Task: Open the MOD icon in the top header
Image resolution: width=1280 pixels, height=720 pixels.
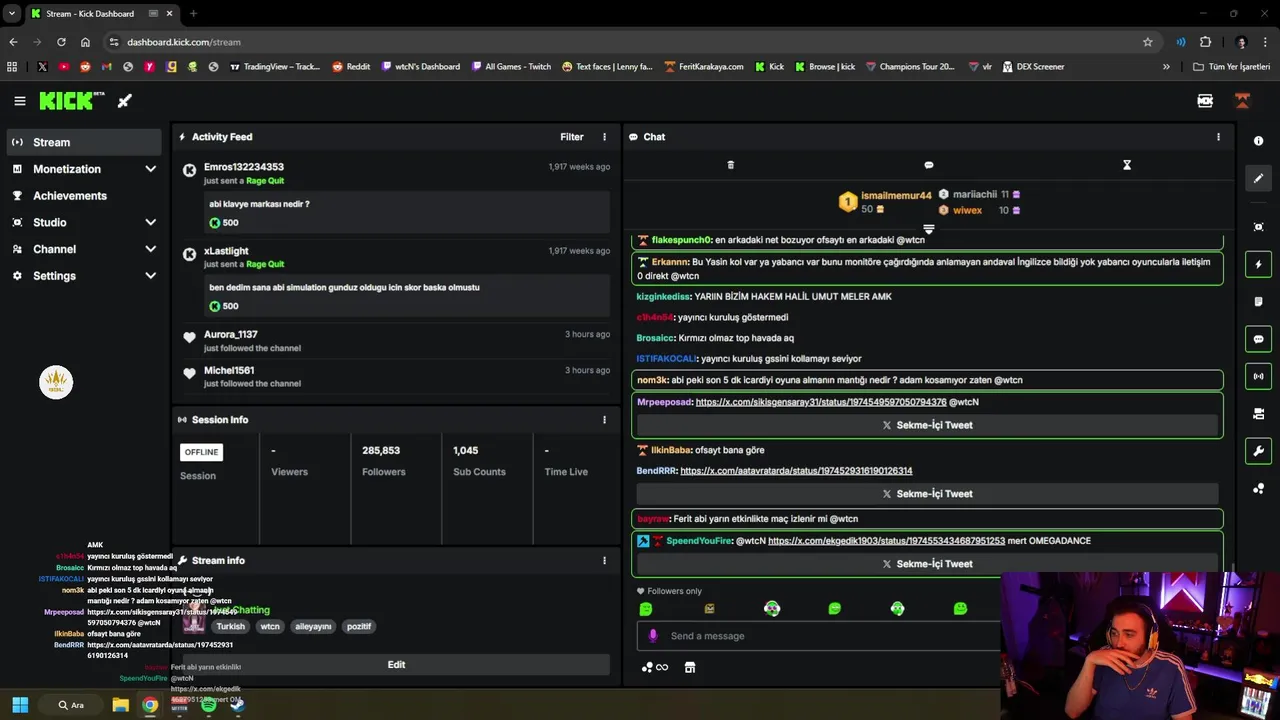Action: [1205, 101]
